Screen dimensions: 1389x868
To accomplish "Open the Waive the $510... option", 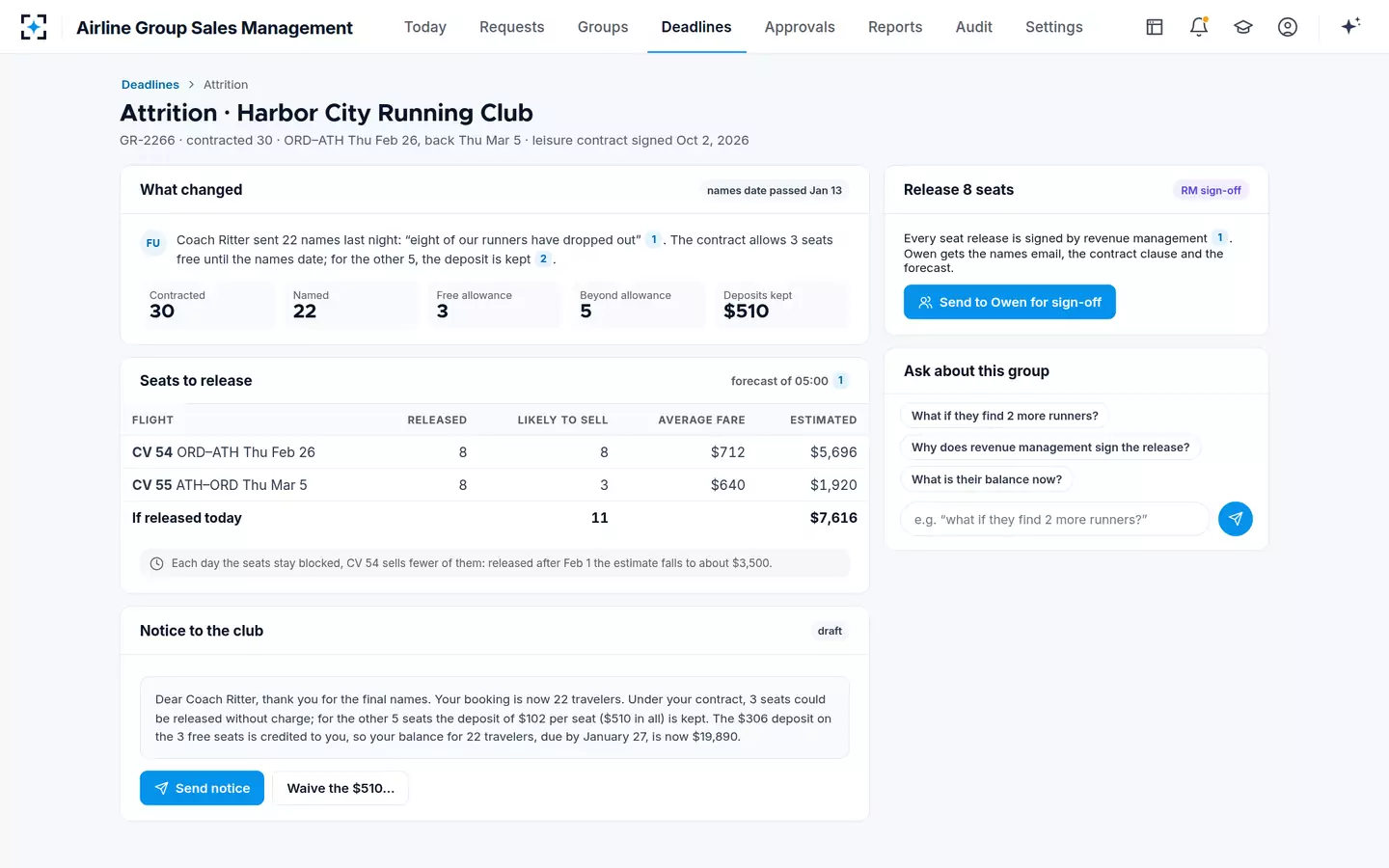I will coord(340,788).
